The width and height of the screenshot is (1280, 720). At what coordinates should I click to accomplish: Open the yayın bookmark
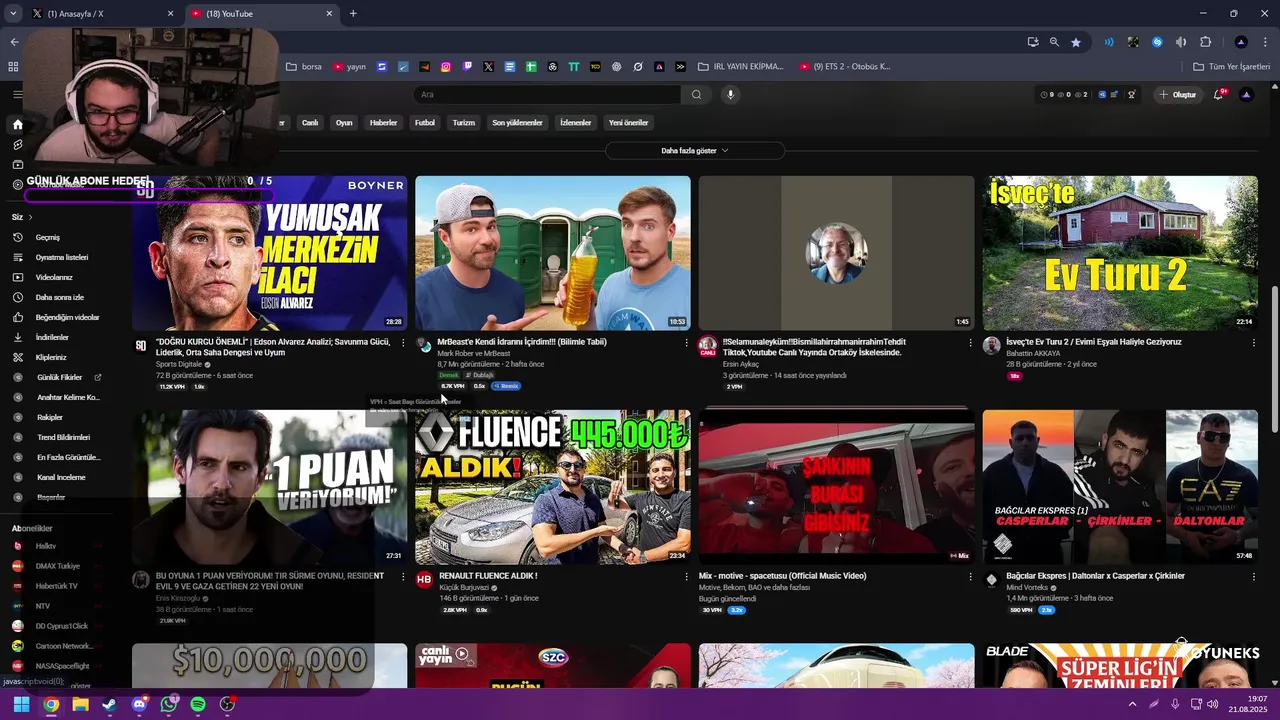coord(350,67)
